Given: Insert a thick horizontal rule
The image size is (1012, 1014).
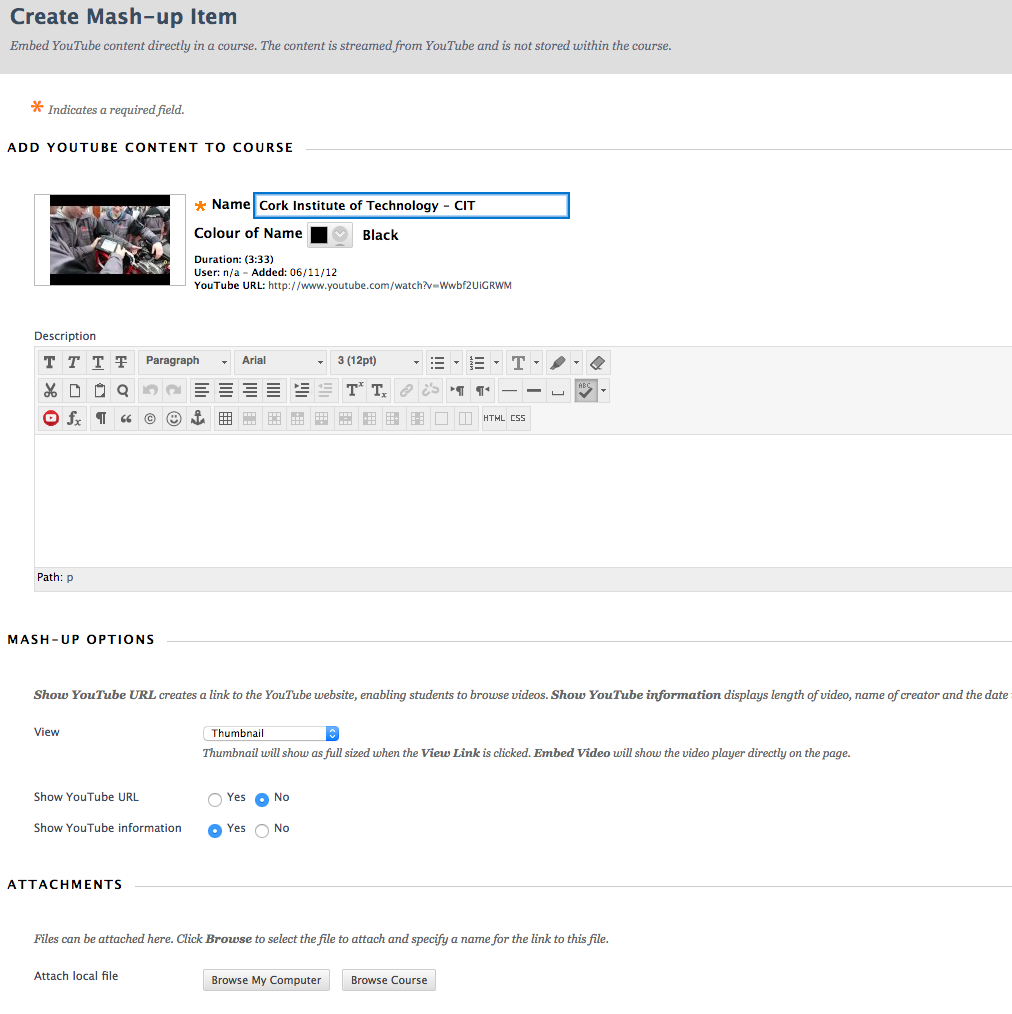Looking at the screenshot, I should [x=534, y=391].
